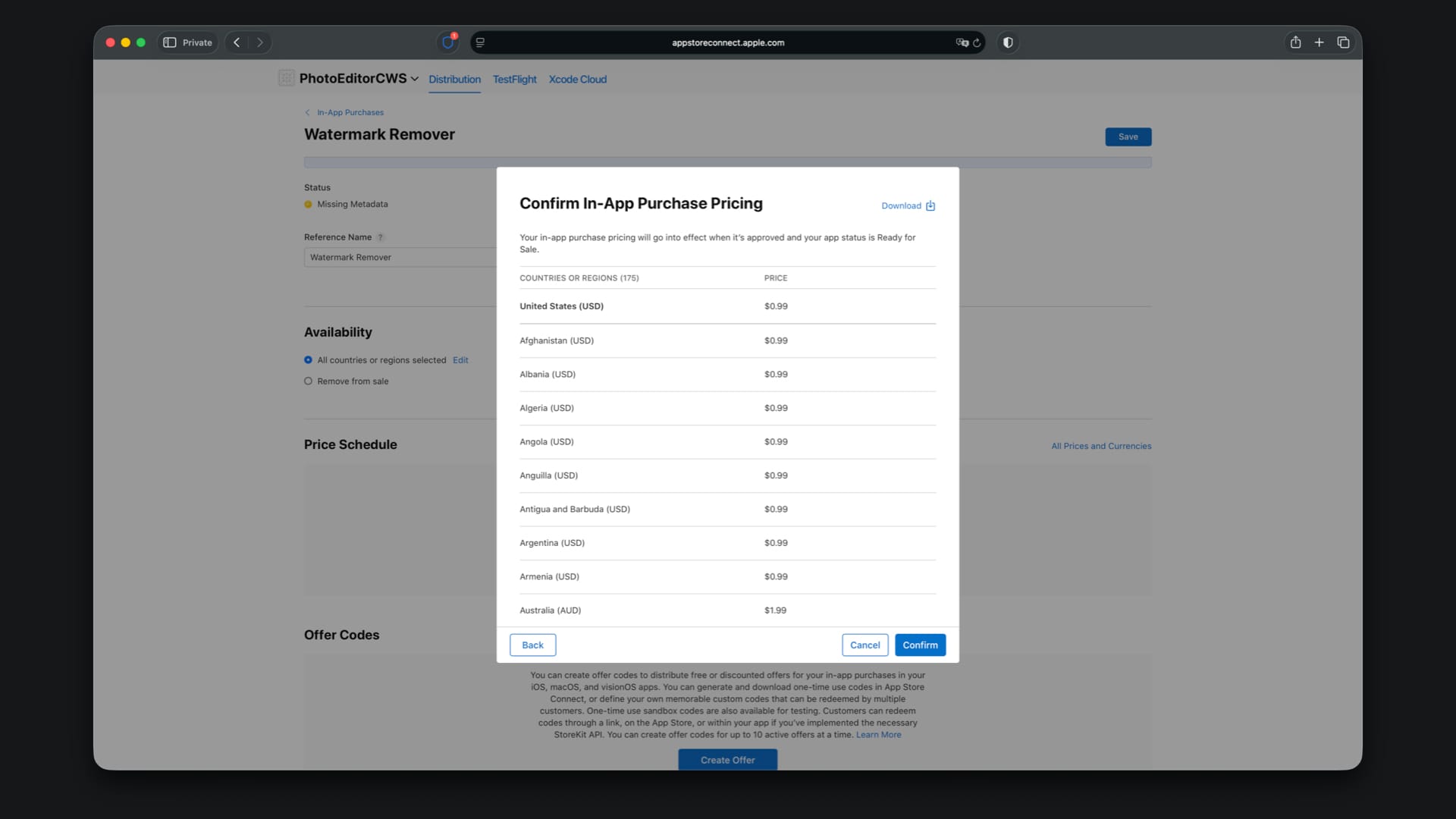The height and width of the screenshot is (819, 1456).
Task: Switch to the TestFlight tab
Action: [x=514, y=79]
